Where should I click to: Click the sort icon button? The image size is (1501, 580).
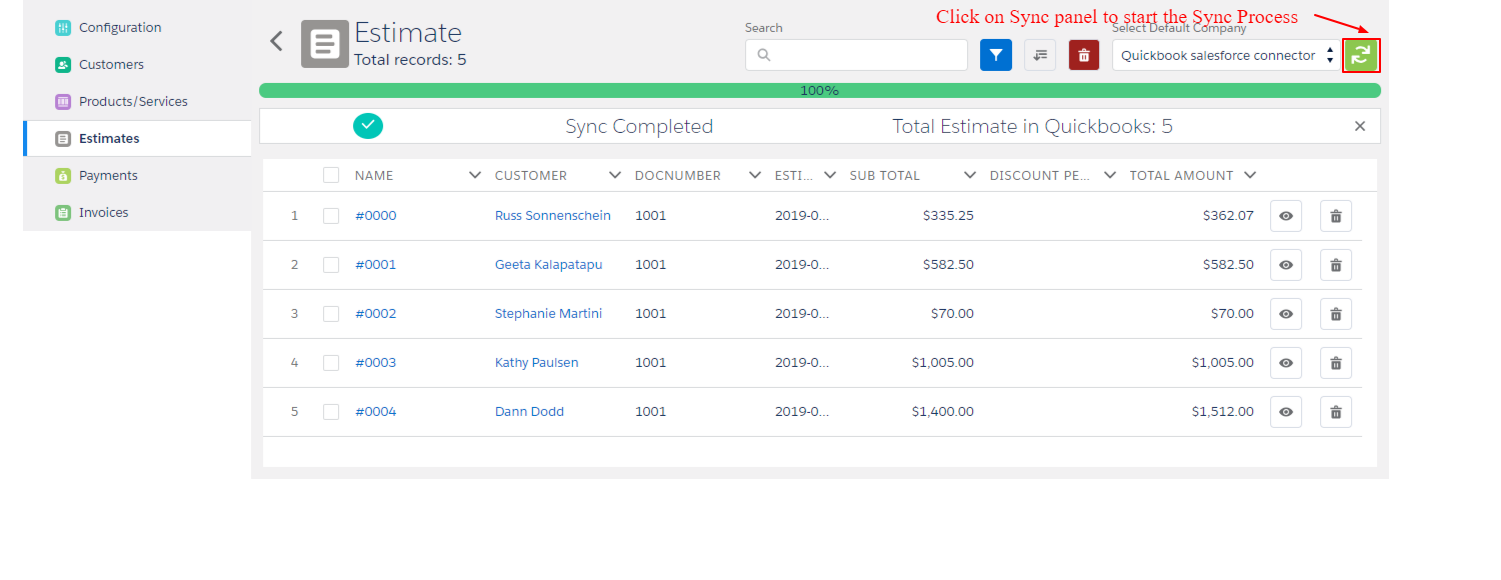pos(1040,55)
